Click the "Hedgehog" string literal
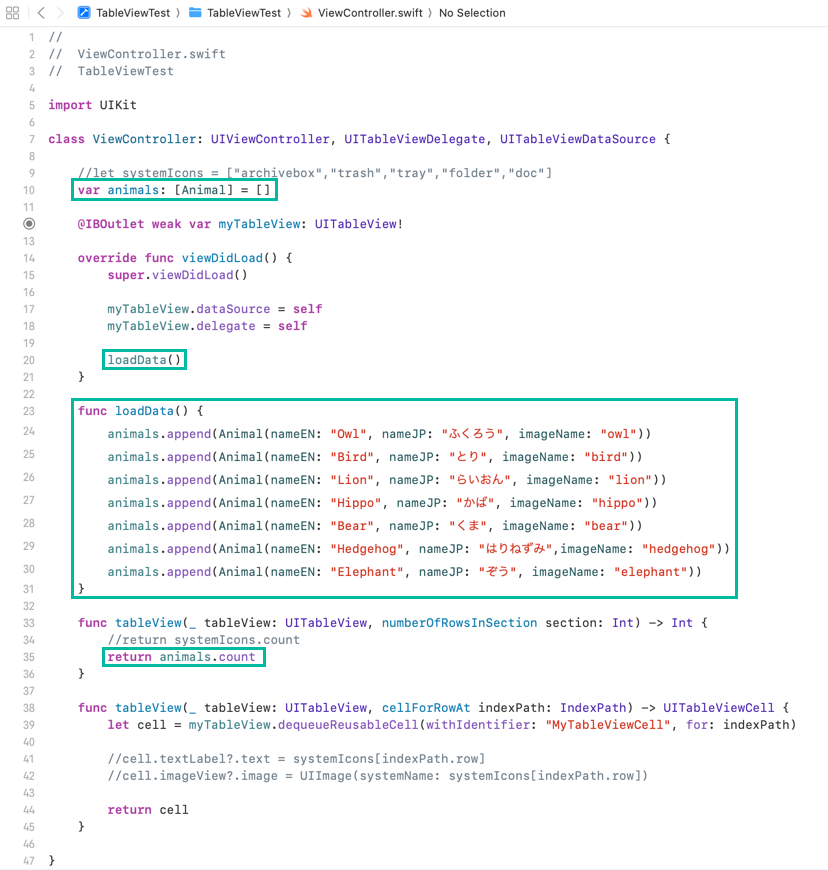This screenshot has width=828, height=870. 365,549
